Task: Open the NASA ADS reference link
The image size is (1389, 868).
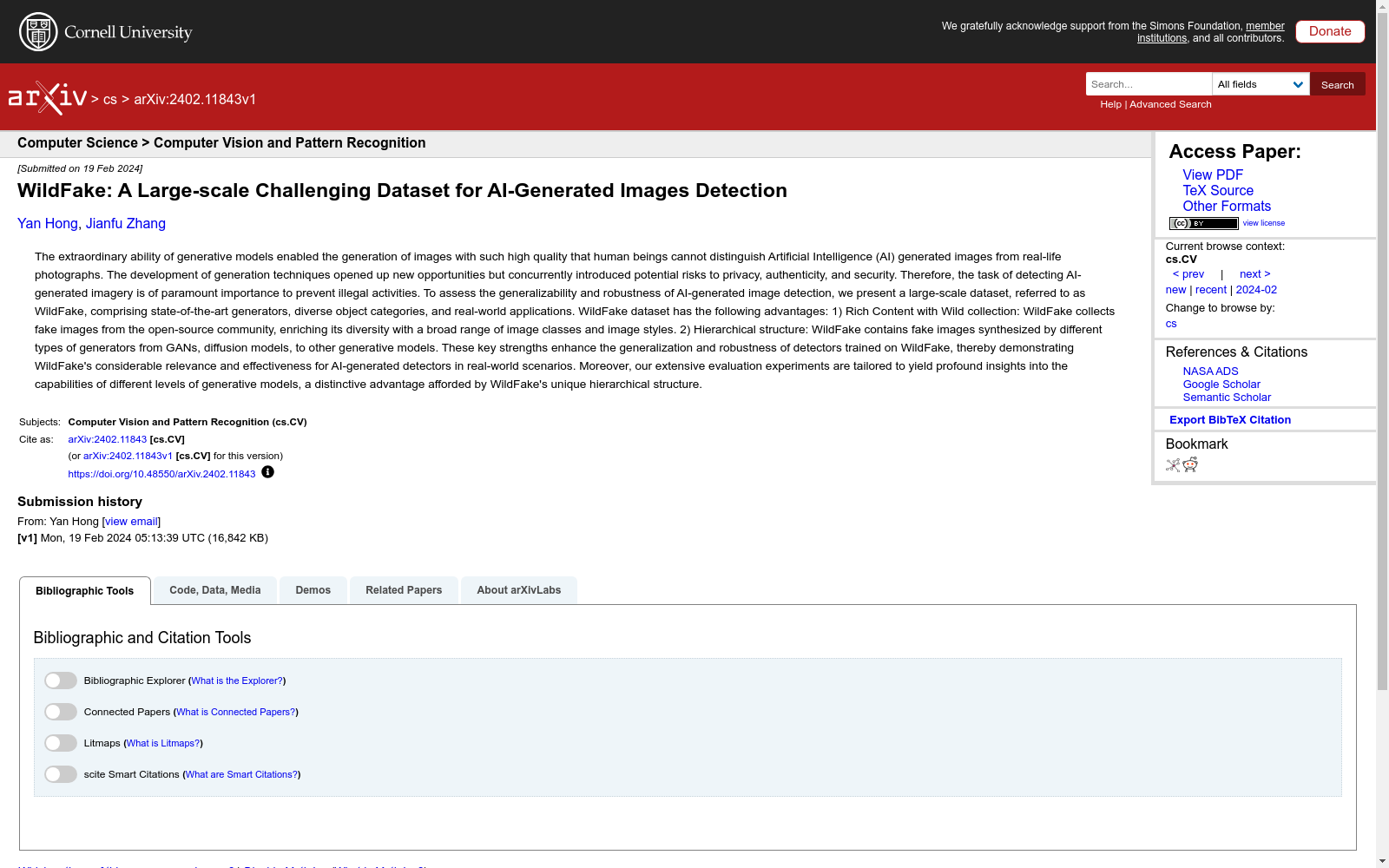Action: click(x=1210, y=371)
